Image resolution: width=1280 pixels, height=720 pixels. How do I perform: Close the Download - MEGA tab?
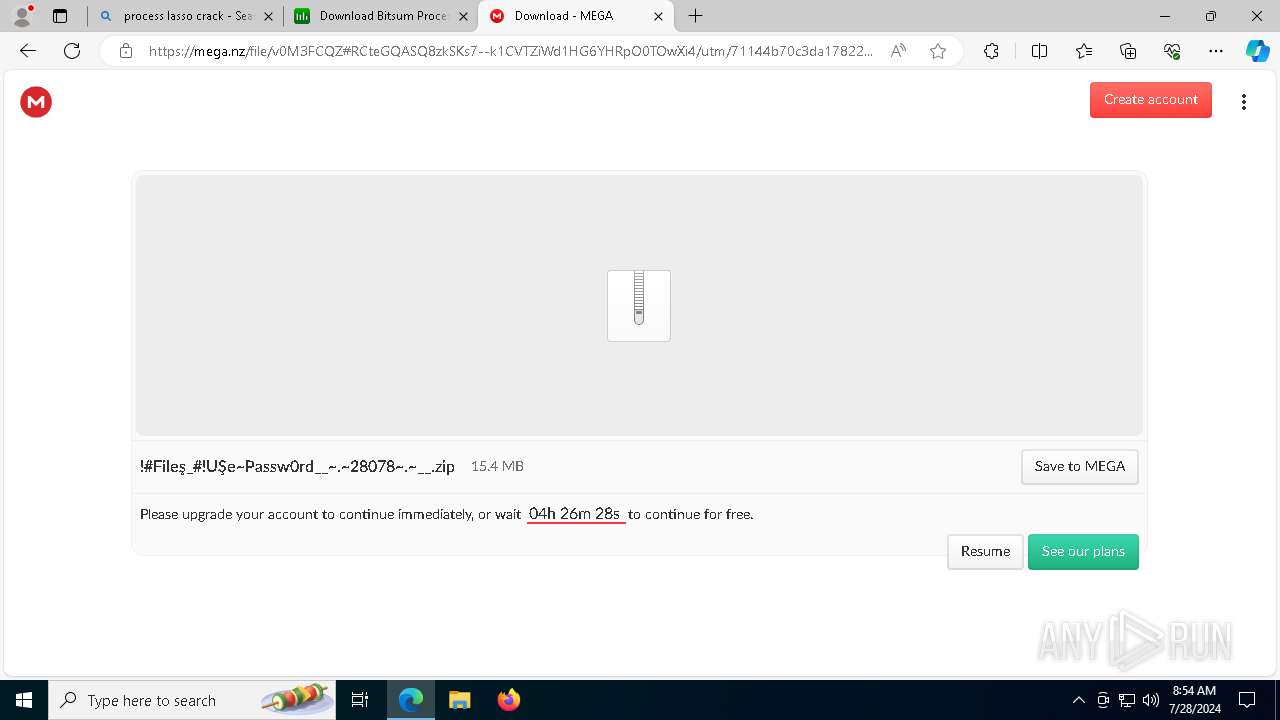(658, 16)
